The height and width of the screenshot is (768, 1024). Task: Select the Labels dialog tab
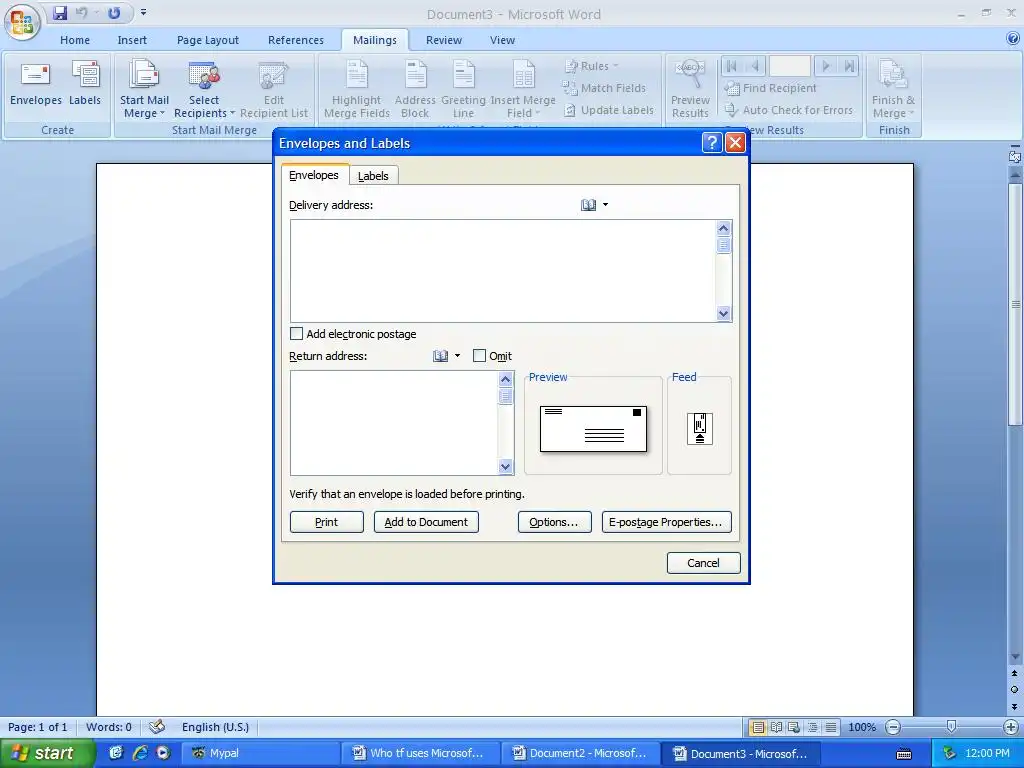[373, 176]
